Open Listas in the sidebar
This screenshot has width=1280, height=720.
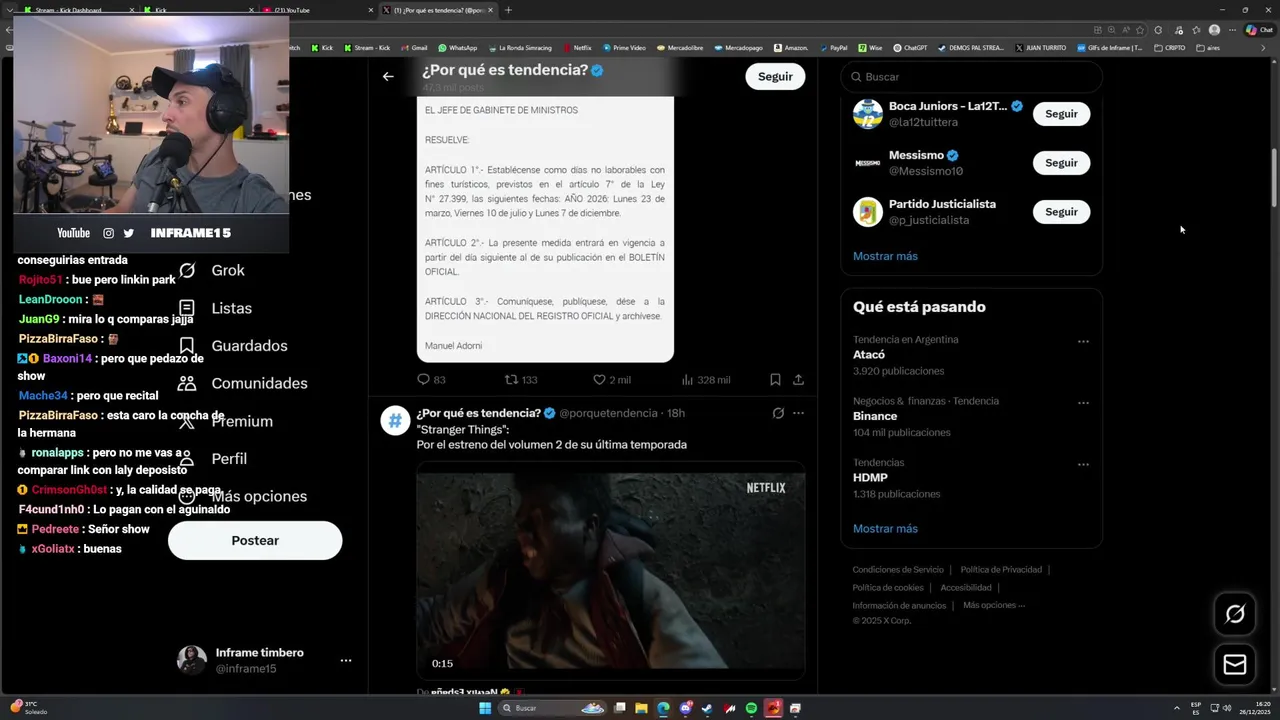tap(215, 308)
